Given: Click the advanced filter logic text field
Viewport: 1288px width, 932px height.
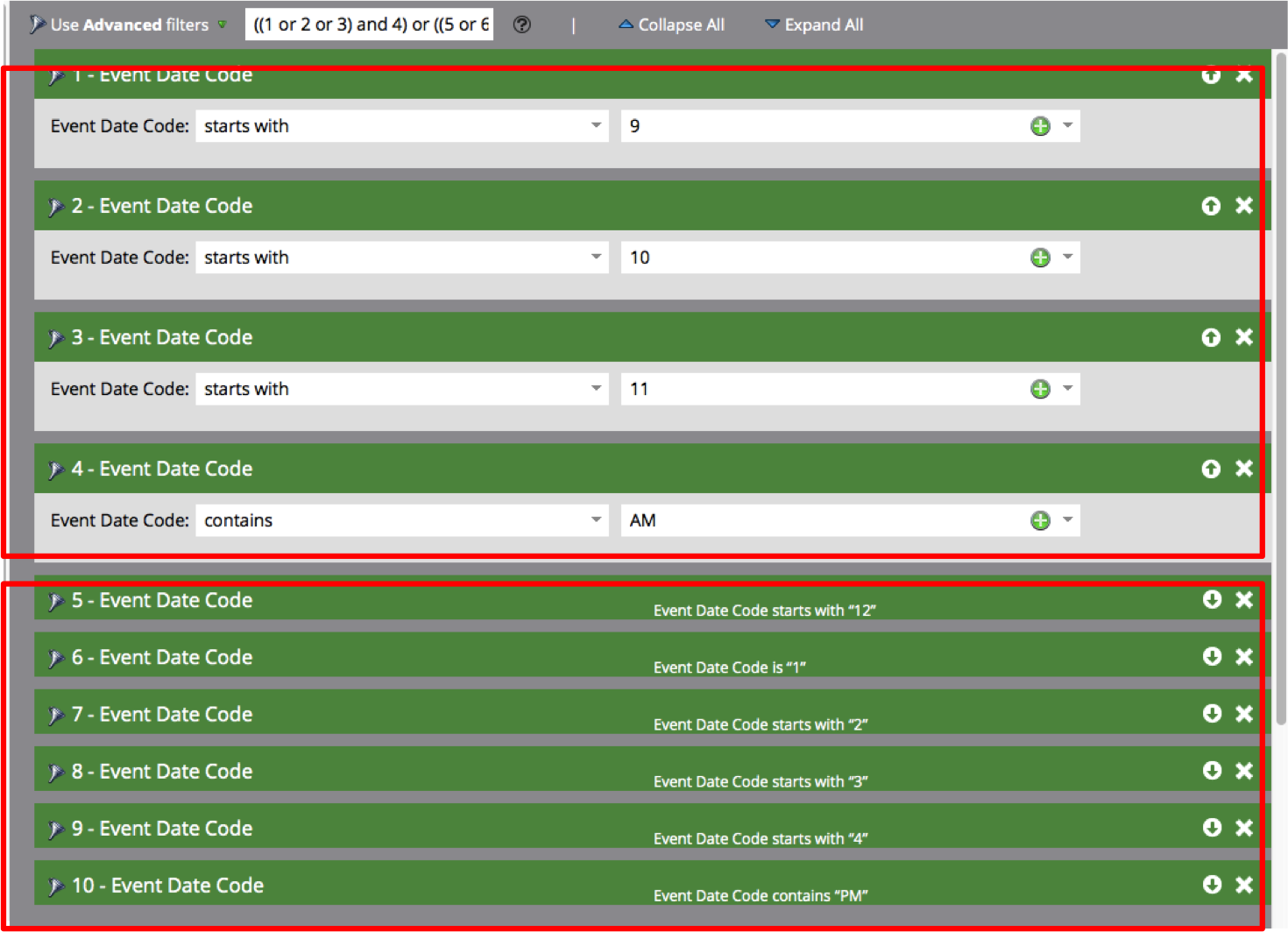Looking at the screenshot, I should pyautogui.click(x=369, y=25).
